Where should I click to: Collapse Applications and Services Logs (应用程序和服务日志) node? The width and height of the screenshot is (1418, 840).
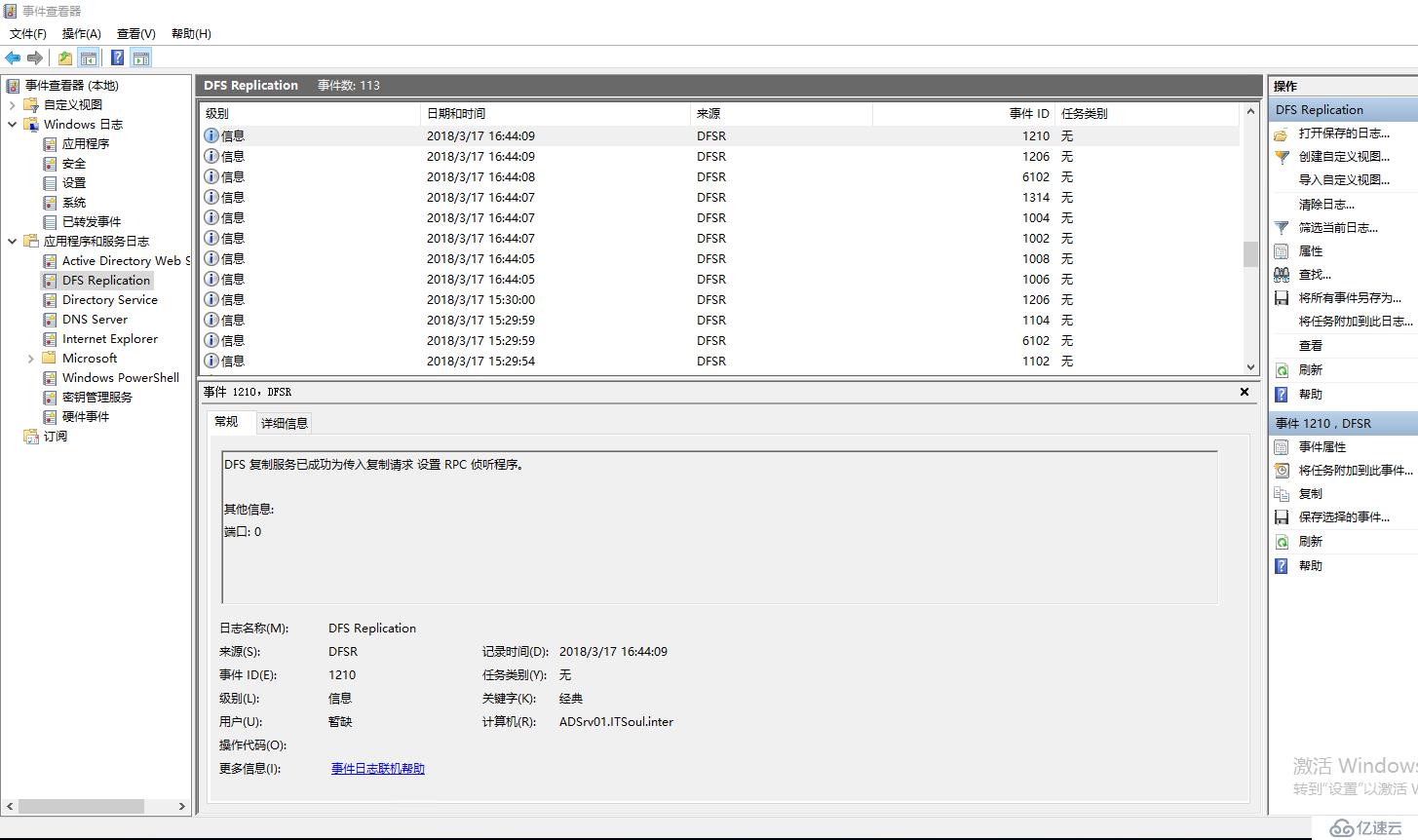click(12, 242)
